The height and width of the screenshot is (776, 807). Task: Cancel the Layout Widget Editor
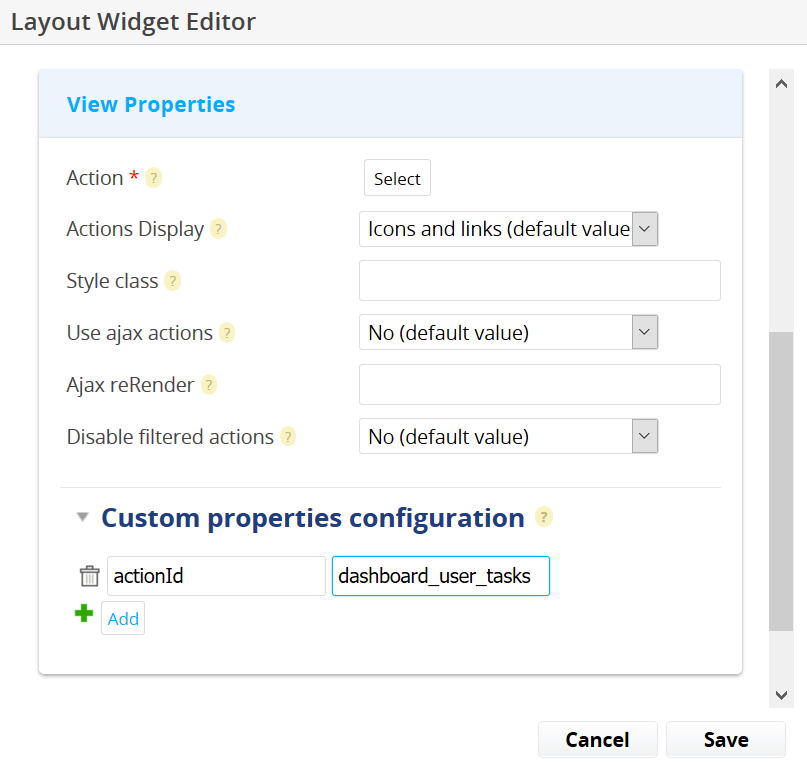(598, 739)
